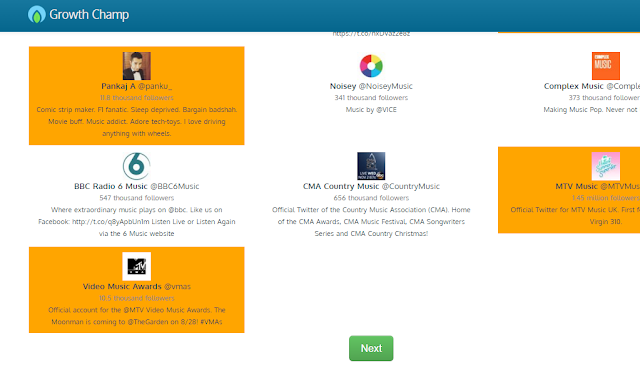Viewport: 640px width, 370px height.
Task: Click the Noisey color wheel avatar
Action: [x=371, y=66]
